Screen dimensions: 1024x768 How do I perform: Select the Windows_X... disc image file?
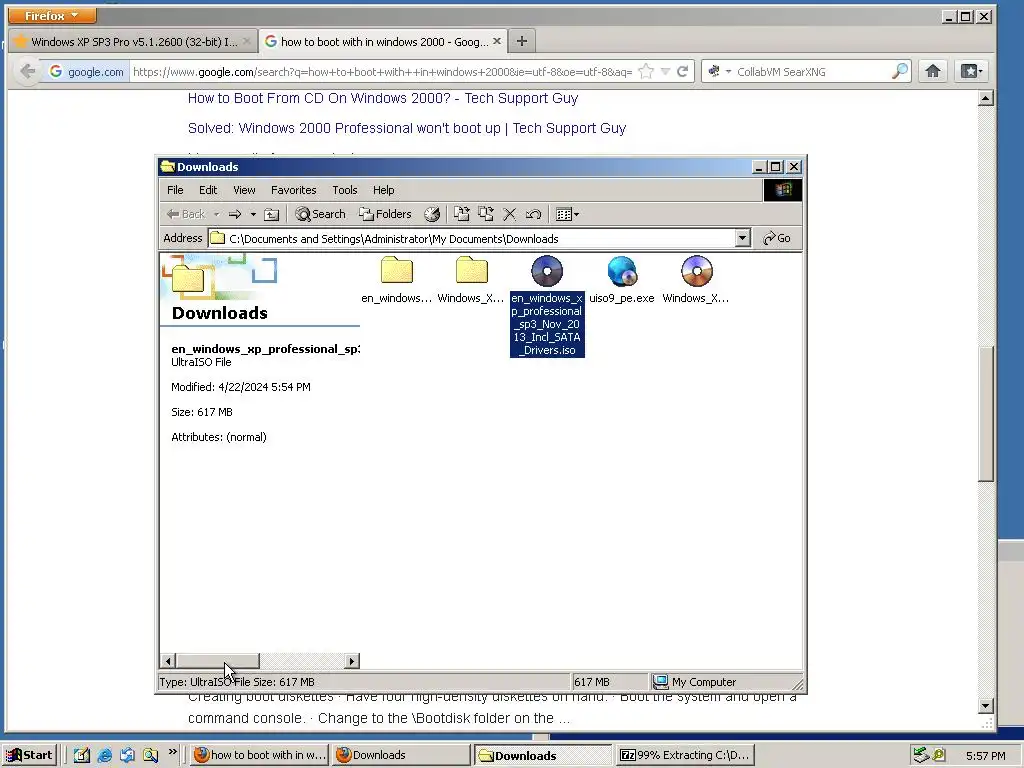pos(696,280)
